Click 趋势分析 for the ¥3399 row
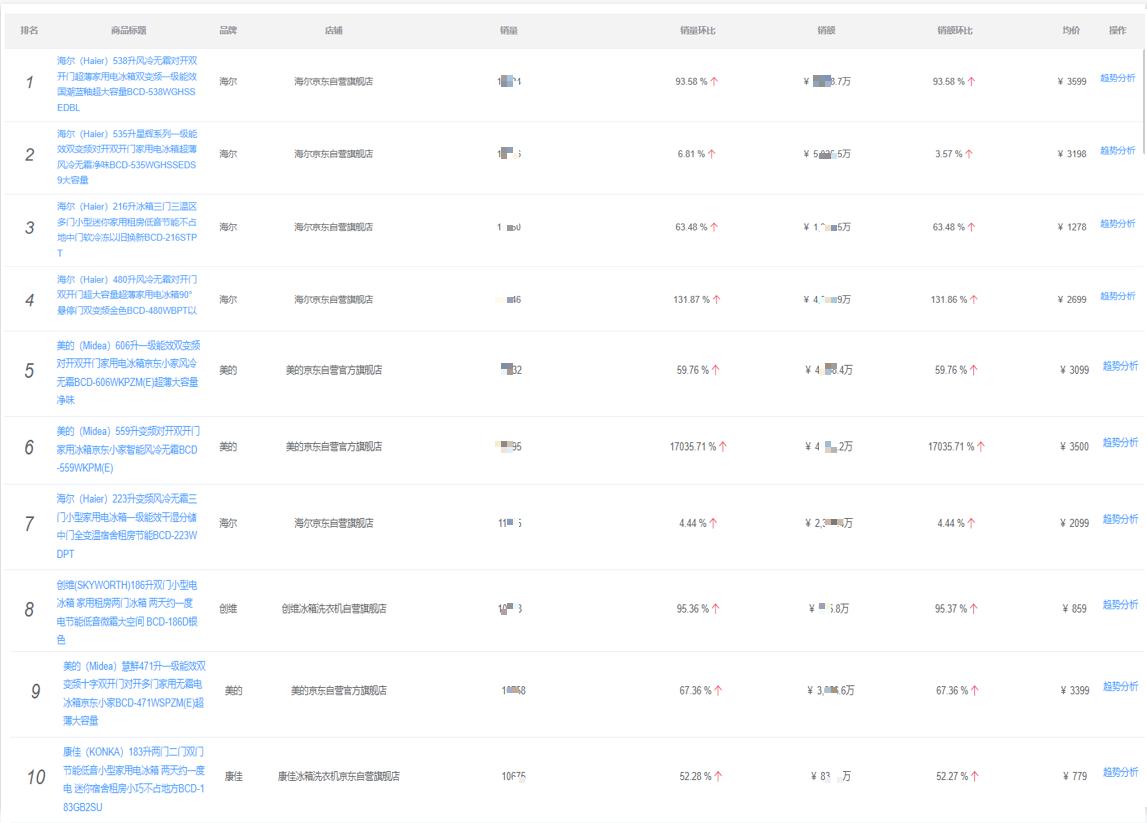This screenshot has width=1147, height=823. [1120, 686]
